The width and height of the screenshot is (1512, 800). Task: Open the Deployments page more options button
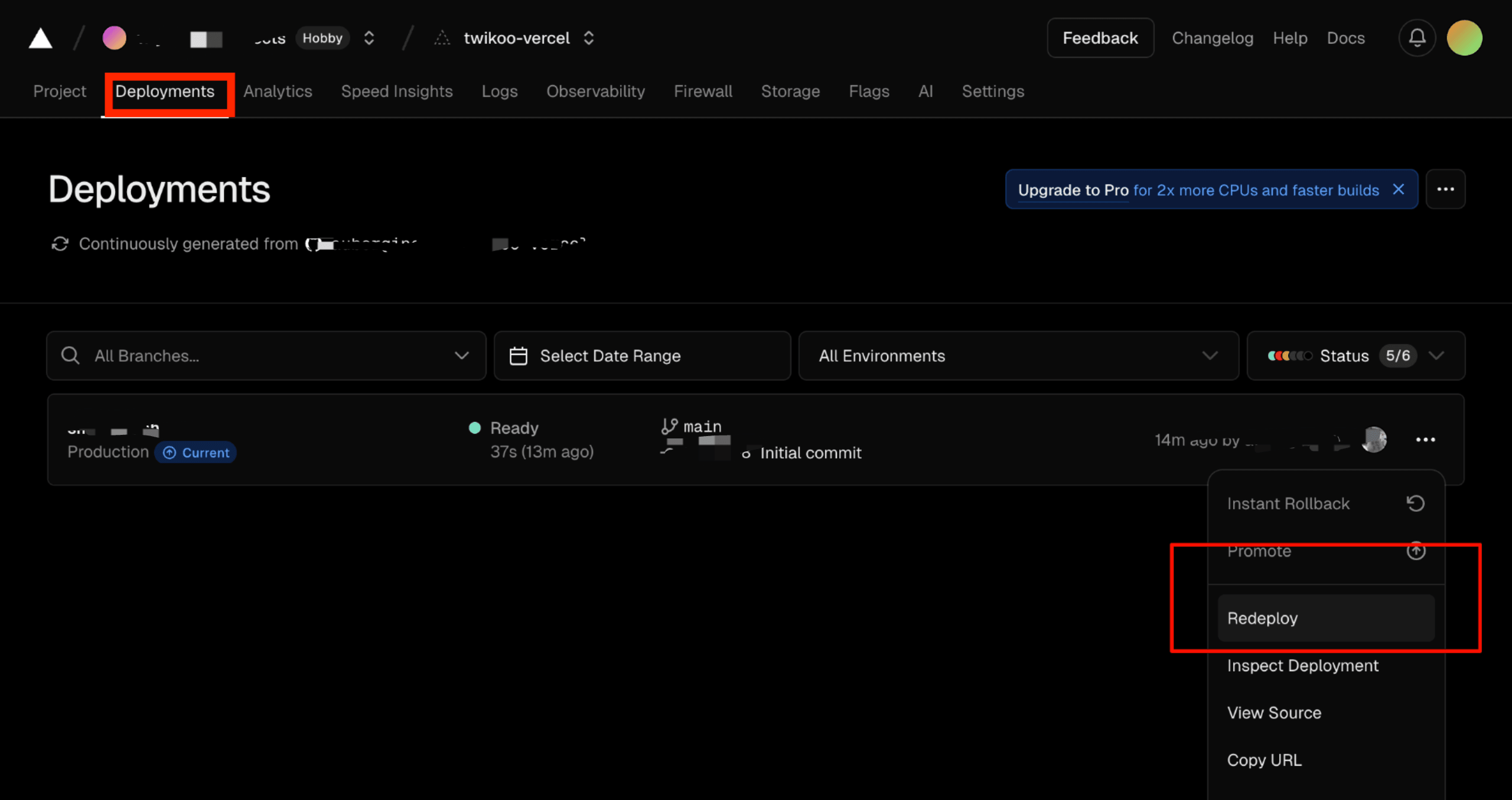point(1445,190)
